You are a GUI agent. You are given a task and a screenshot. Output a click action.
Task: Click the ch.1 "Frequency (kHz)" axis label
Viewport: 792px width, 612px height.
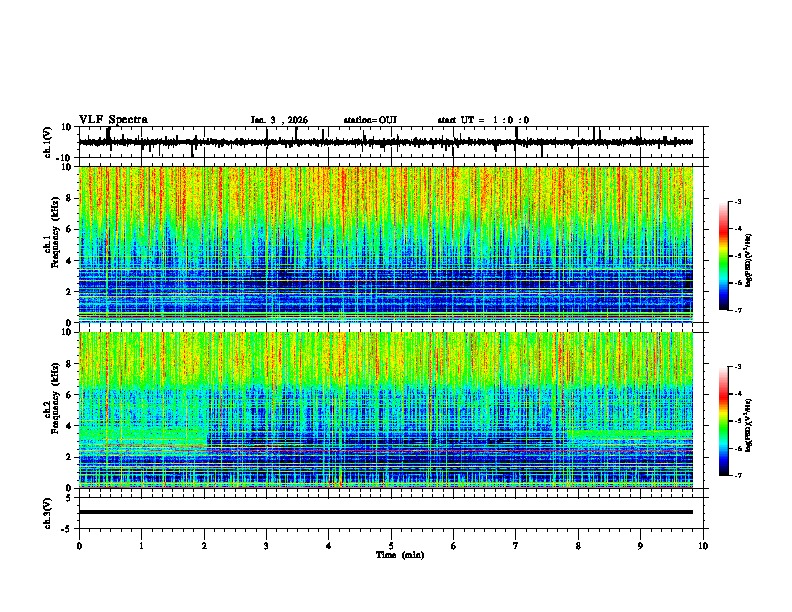pos(54,233)
